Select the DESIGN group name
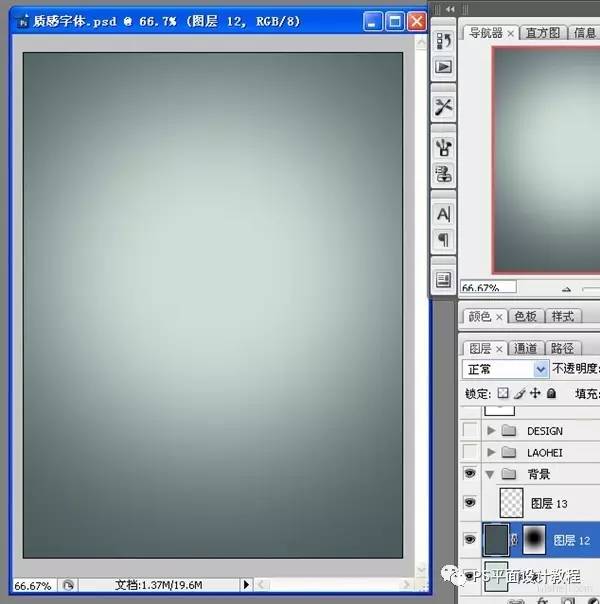The image size is (600, 604). click(545, 431)
